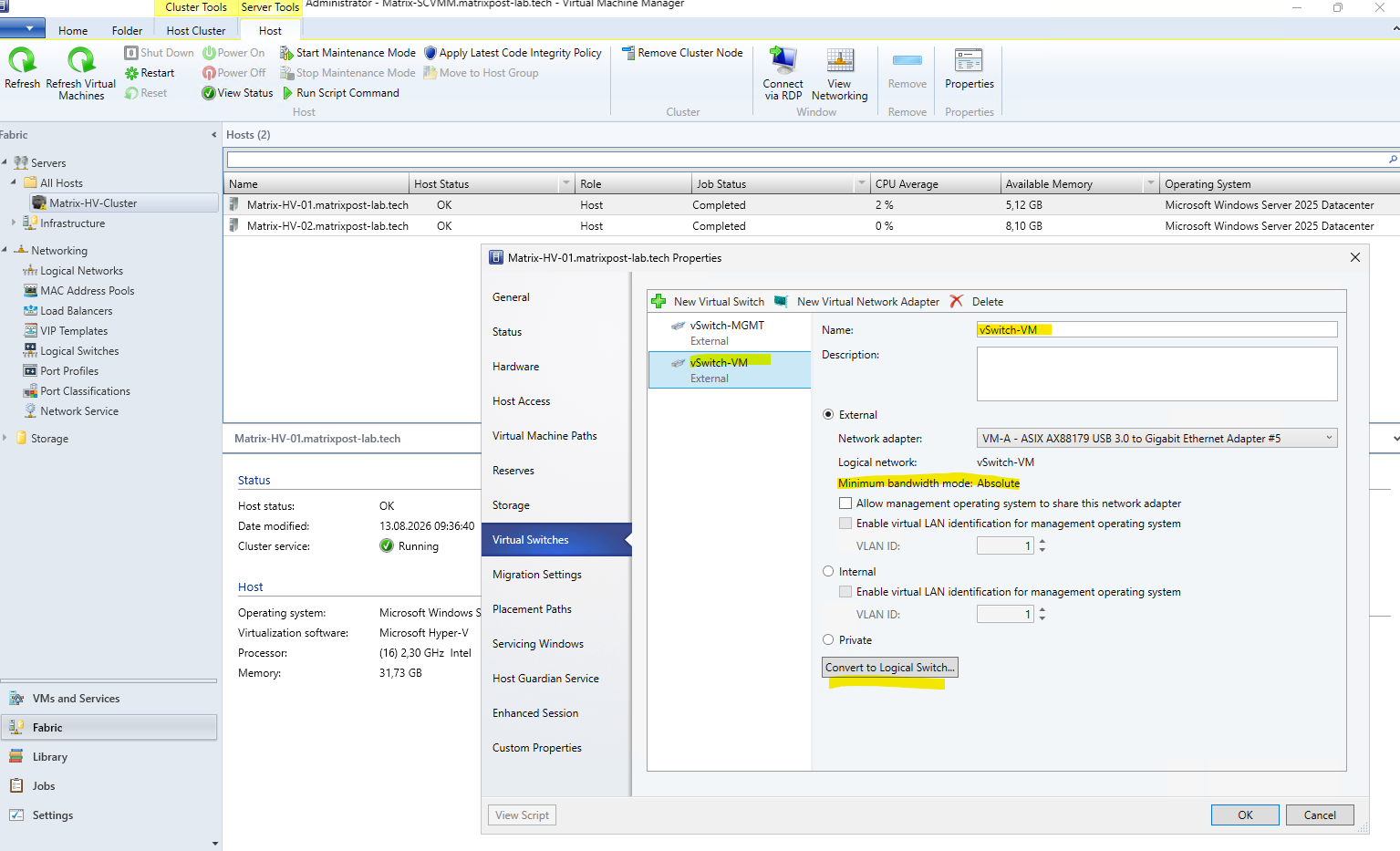Expand the Infrastructure node
Viewport: 1400px width, 851px height.
(13, 223)
